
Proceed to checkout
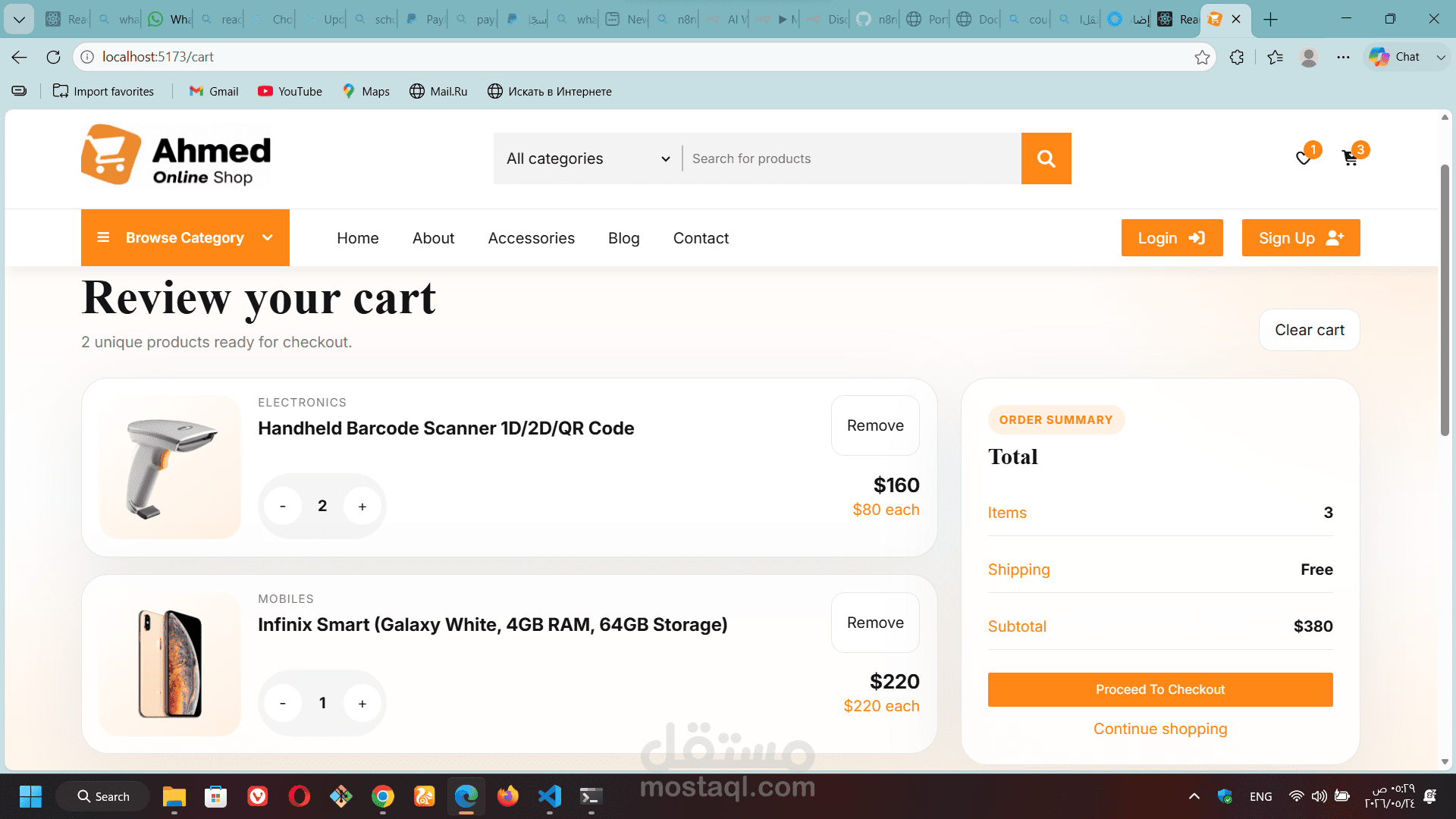[1160, 689]
